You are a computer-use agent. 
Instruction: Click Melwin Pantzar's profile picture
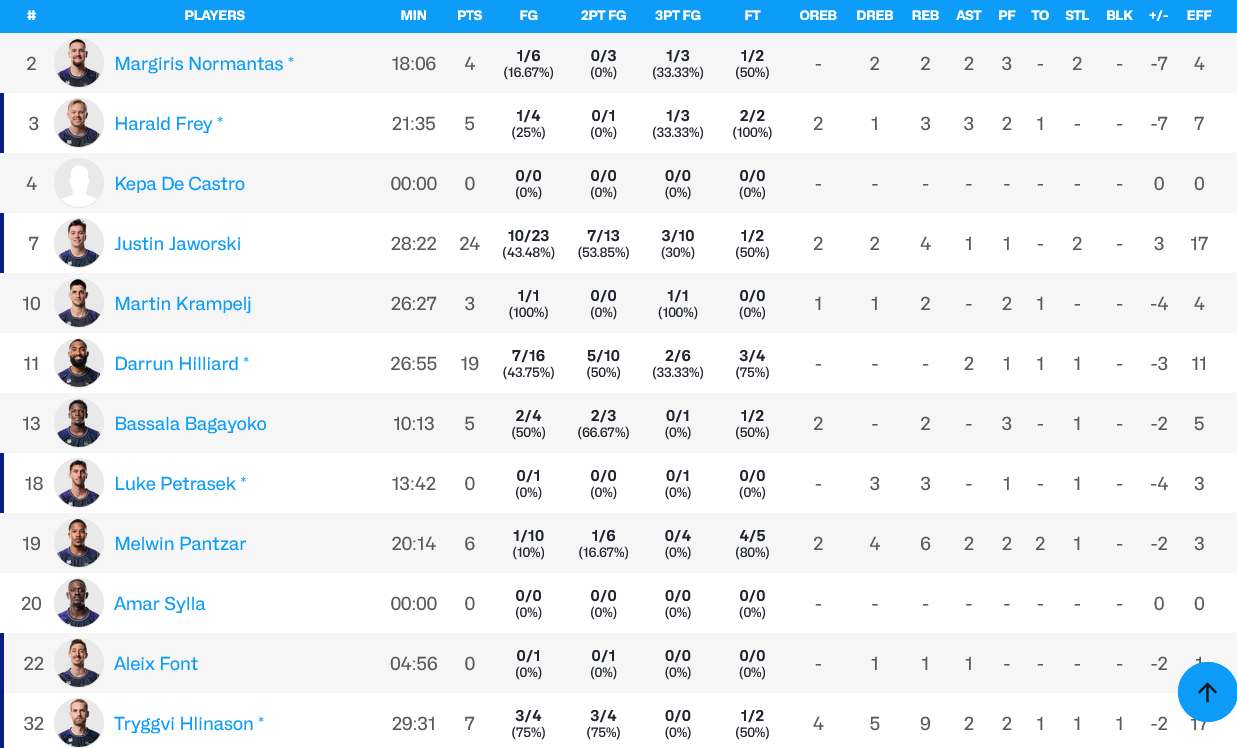(x=79, y=543)
